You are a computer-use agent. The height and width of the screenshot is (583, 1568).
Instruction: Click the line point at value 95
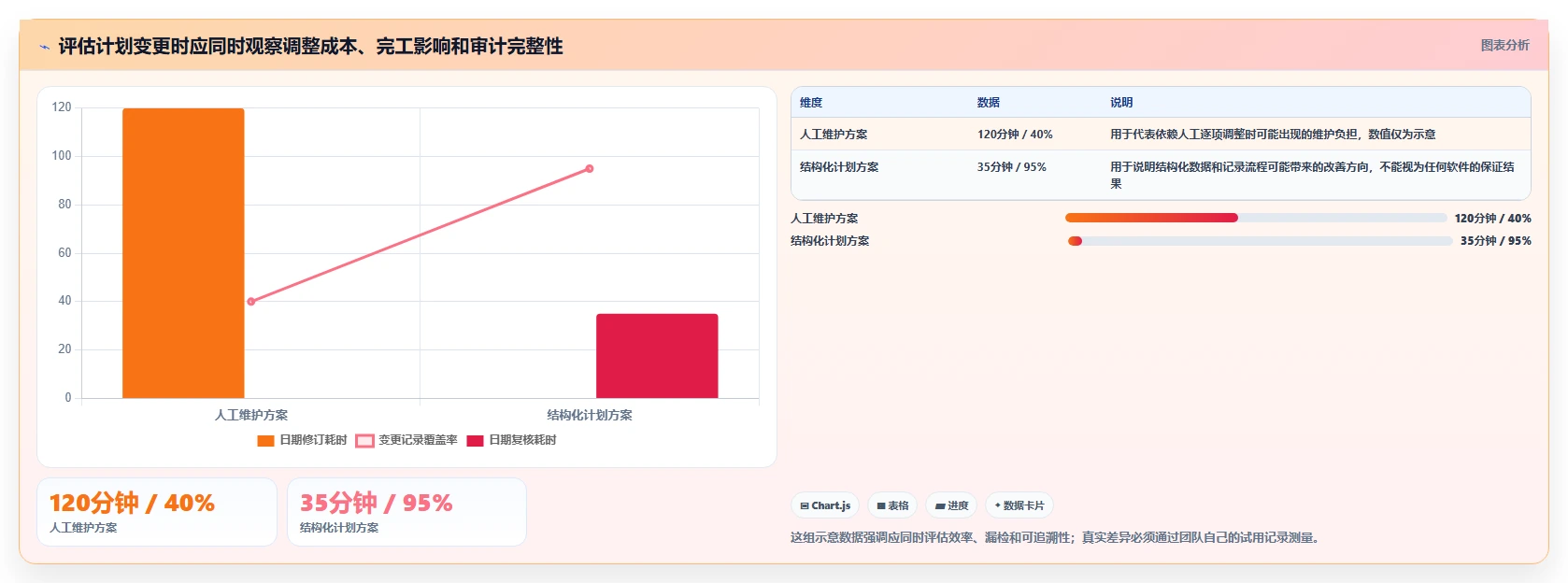tap(590, 169)
